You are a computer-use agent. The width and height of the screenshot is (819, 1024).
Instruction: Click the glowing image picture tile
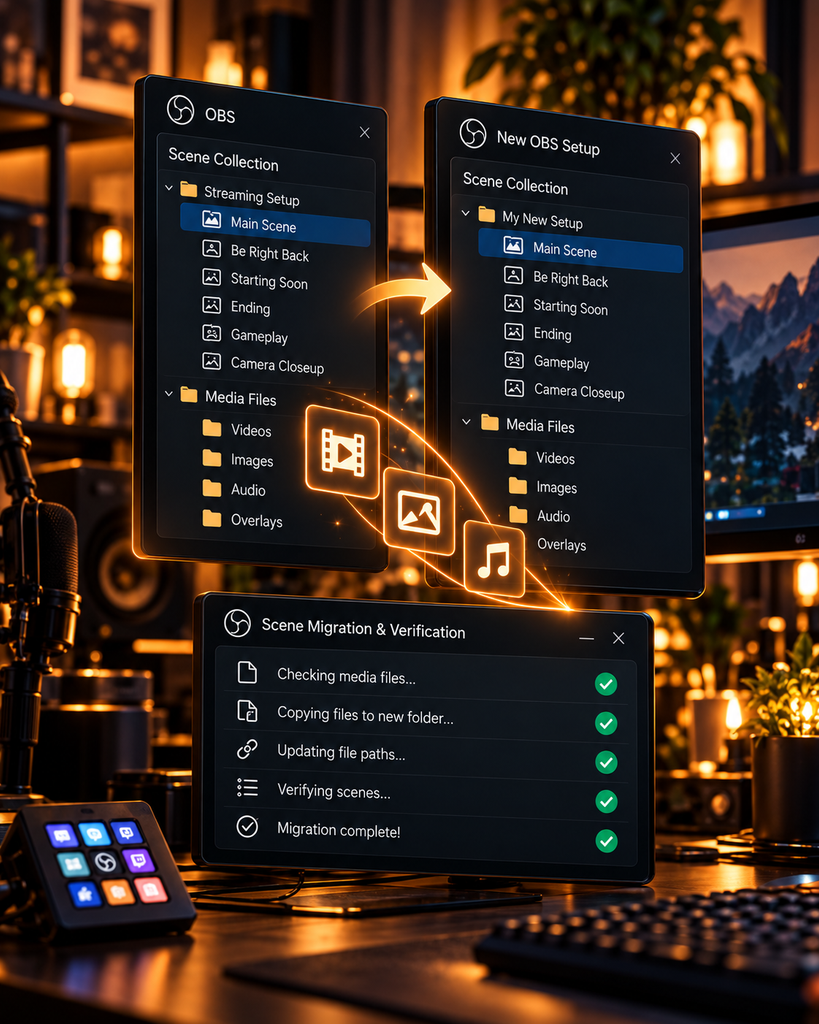(x=419, y=511)
